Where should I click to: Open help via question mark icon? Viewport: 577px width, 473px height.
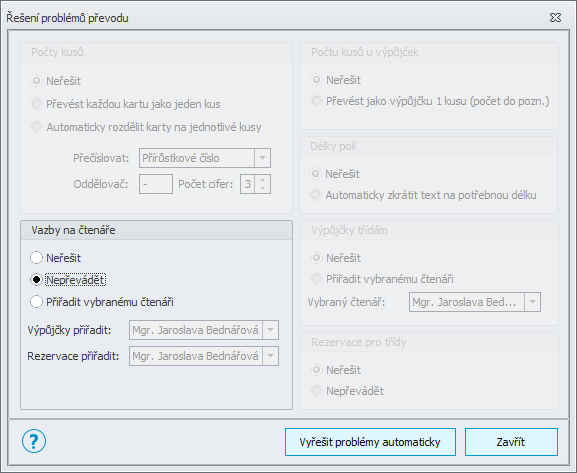coord(34,441)
